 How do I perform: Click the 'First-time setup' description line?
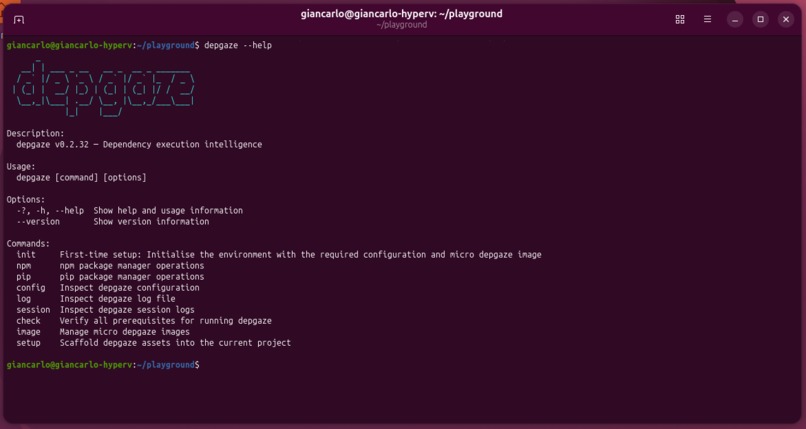(x=300, y=254)
